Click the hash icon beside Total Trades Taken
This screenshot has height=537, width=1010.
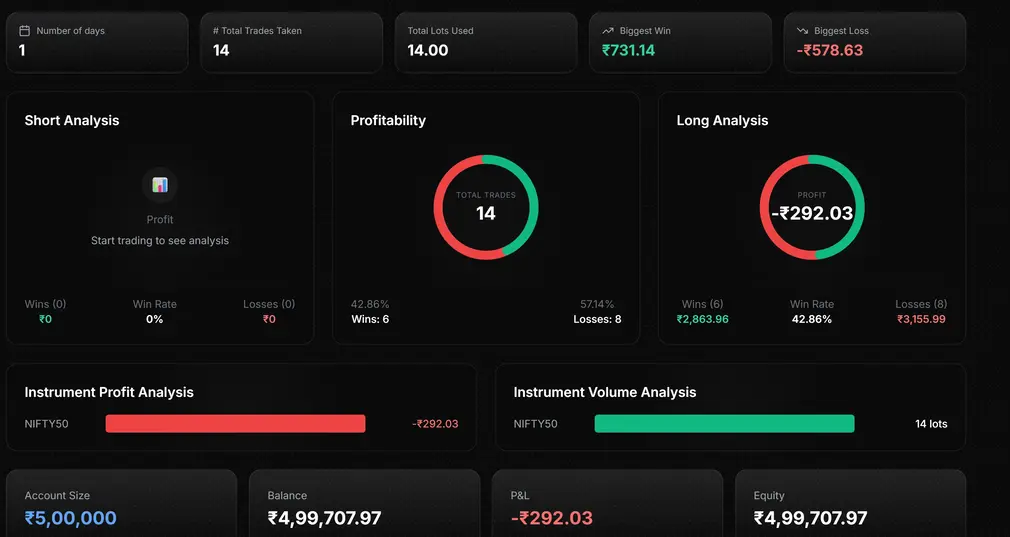tap(216, 31)
